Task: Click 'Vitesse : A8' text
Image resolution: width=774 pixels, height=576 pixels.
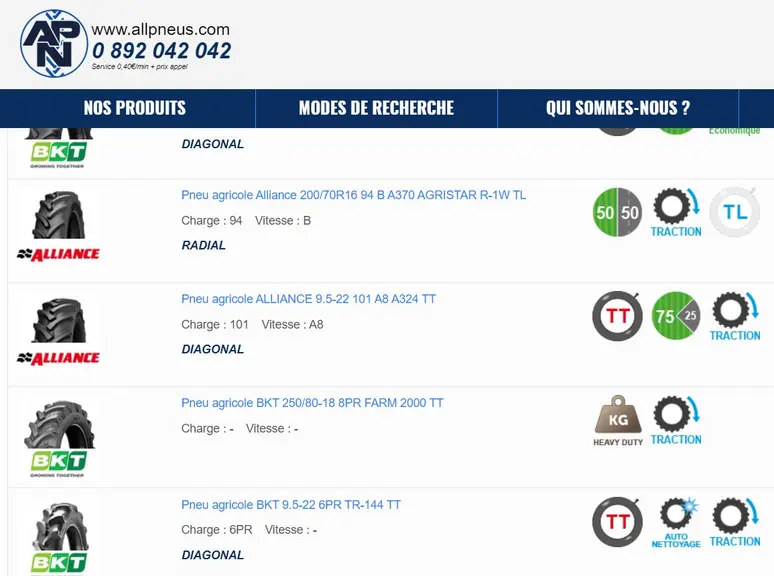Action: [293, 325]
